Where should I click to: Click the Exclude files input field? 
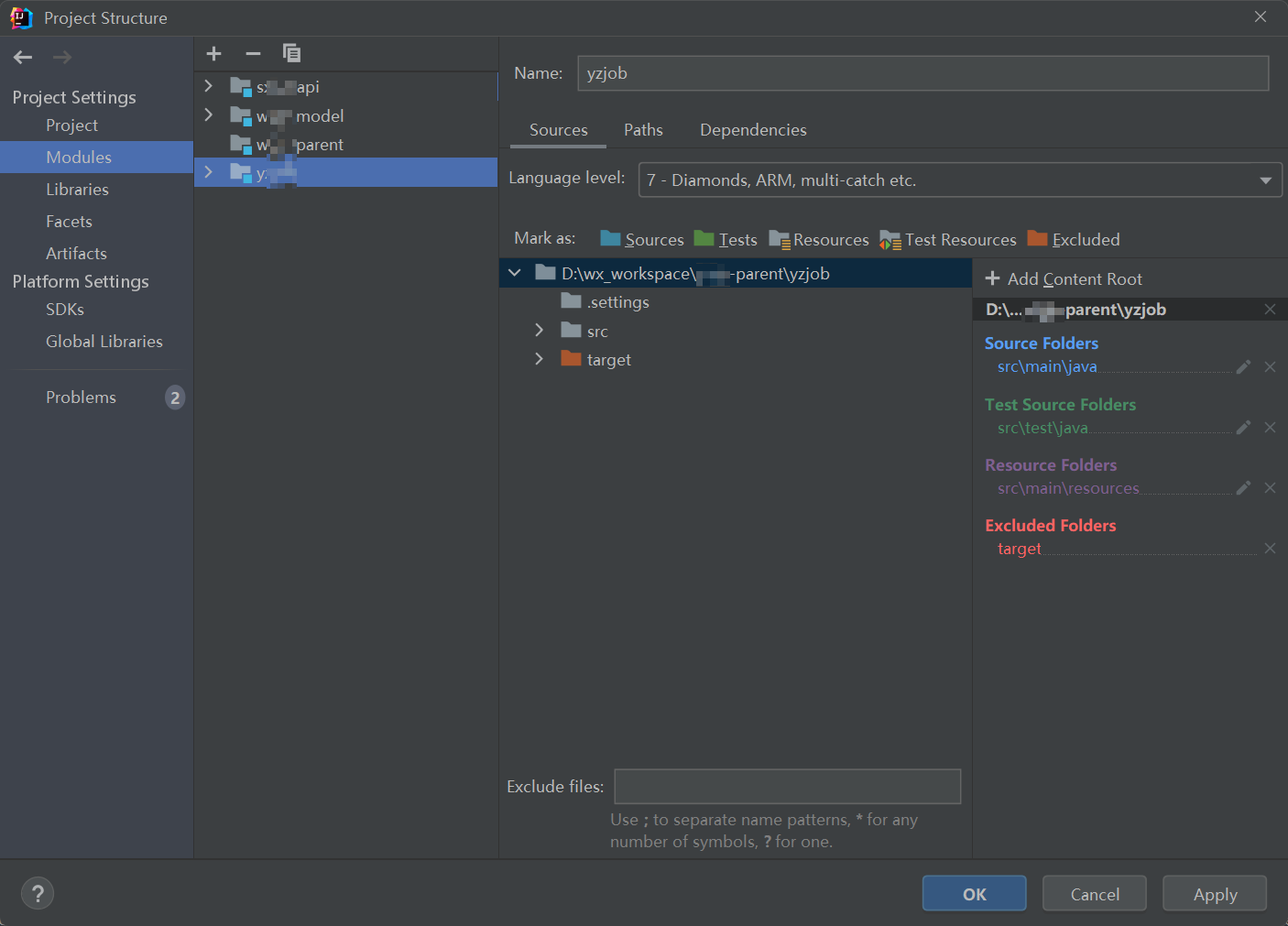pyautogui.click(x=787, y=786)
